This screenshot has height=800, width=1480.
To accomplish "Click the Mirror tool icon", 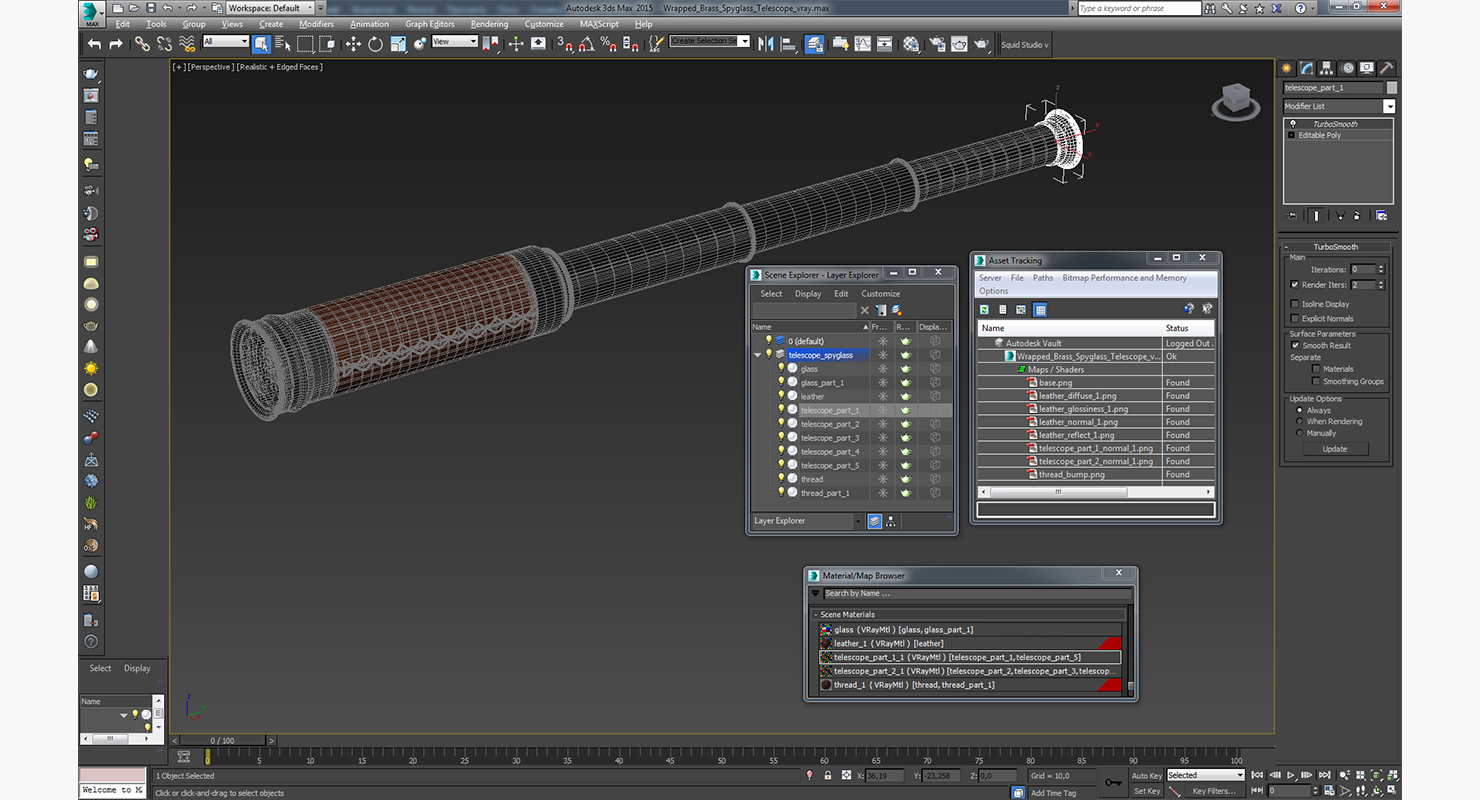I will click(x=766, y=44).
